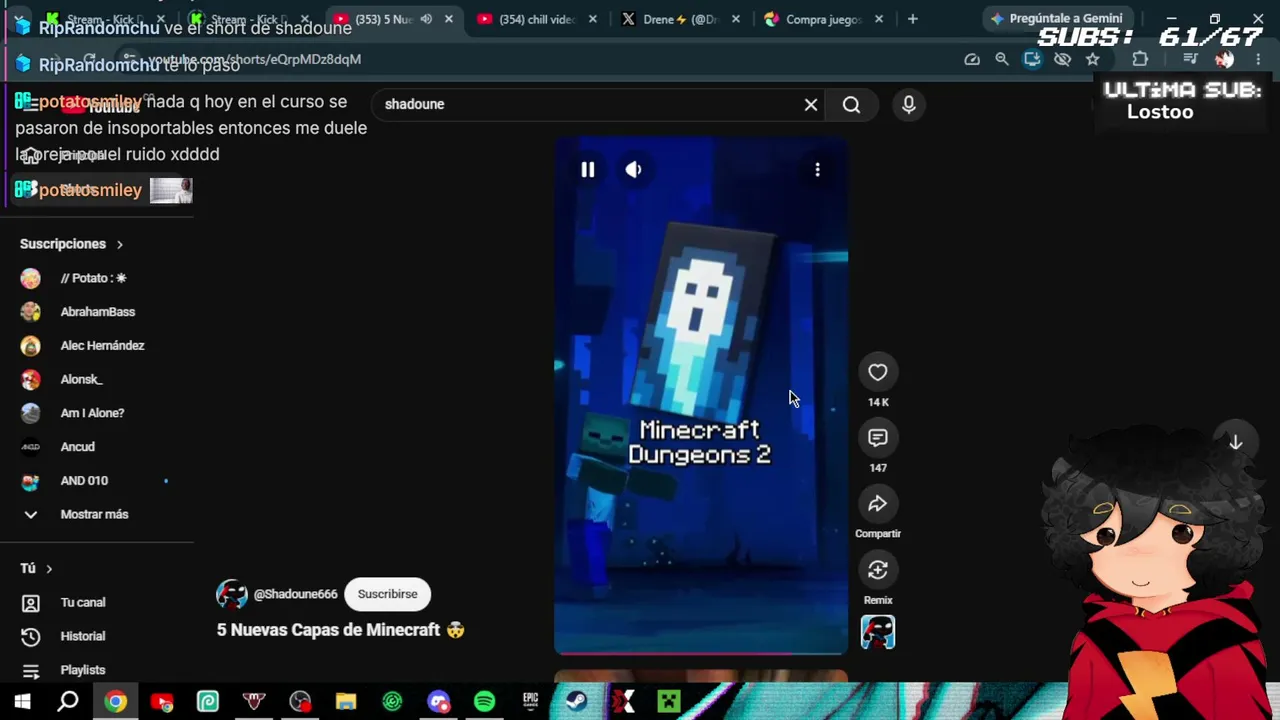Click the Pregúntale a Gemini button
This screenshot has width=1280, height=720.
pos(1056,19)
